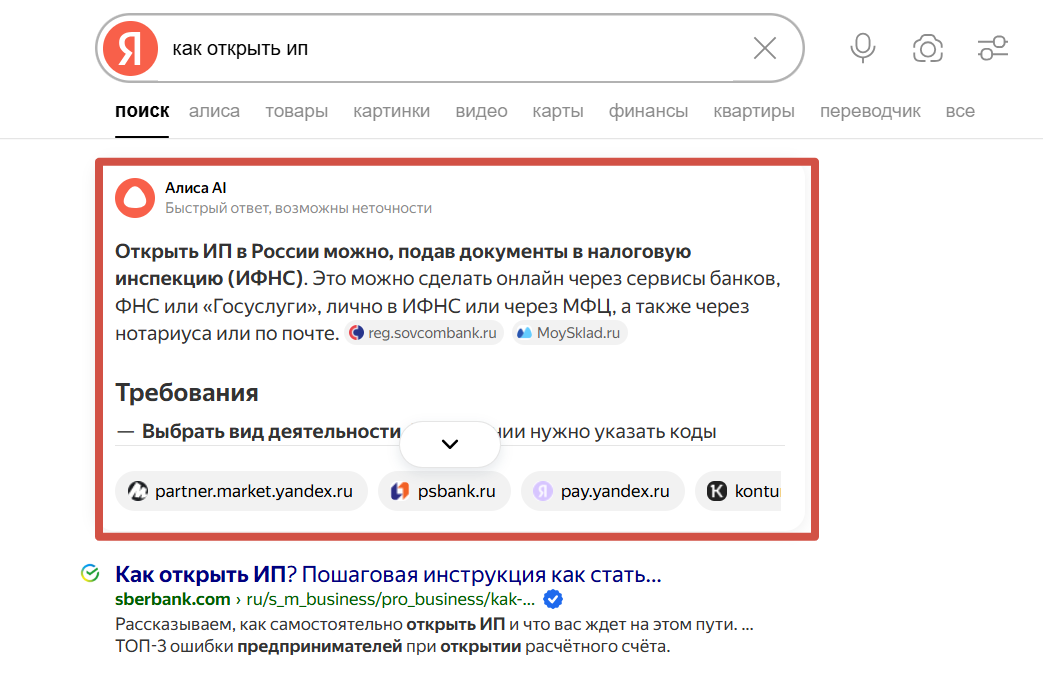Open search settings with the filters icon
Screen dimensions: 1043x685
pyautogui.click(x=992, y=48)
